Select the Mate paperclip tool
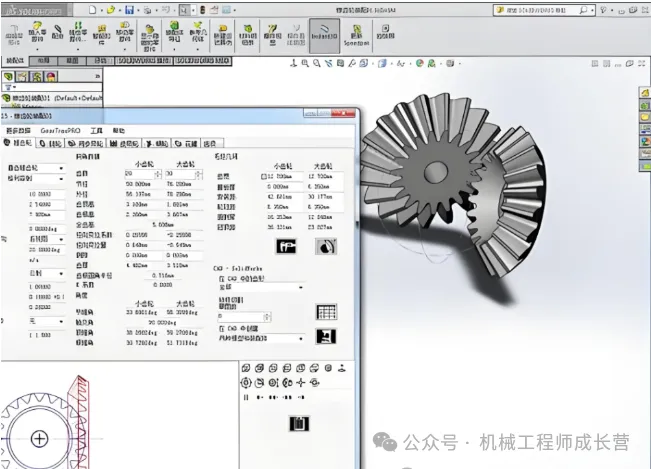This screenshot has width=651, height=469. point(57,32)
